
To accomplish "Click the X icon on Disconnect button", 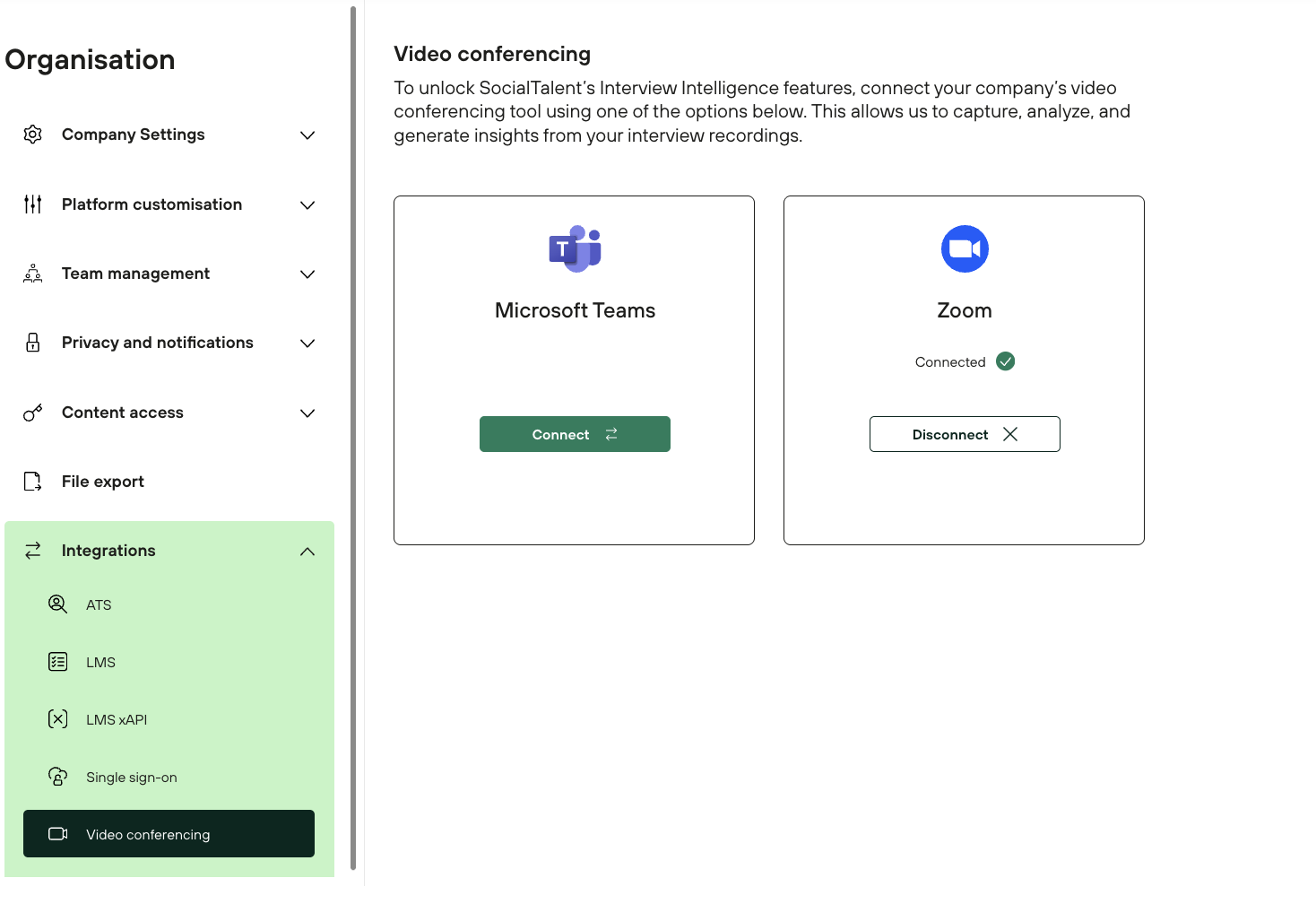I will pyautogui.click(x=1010, y=434).
